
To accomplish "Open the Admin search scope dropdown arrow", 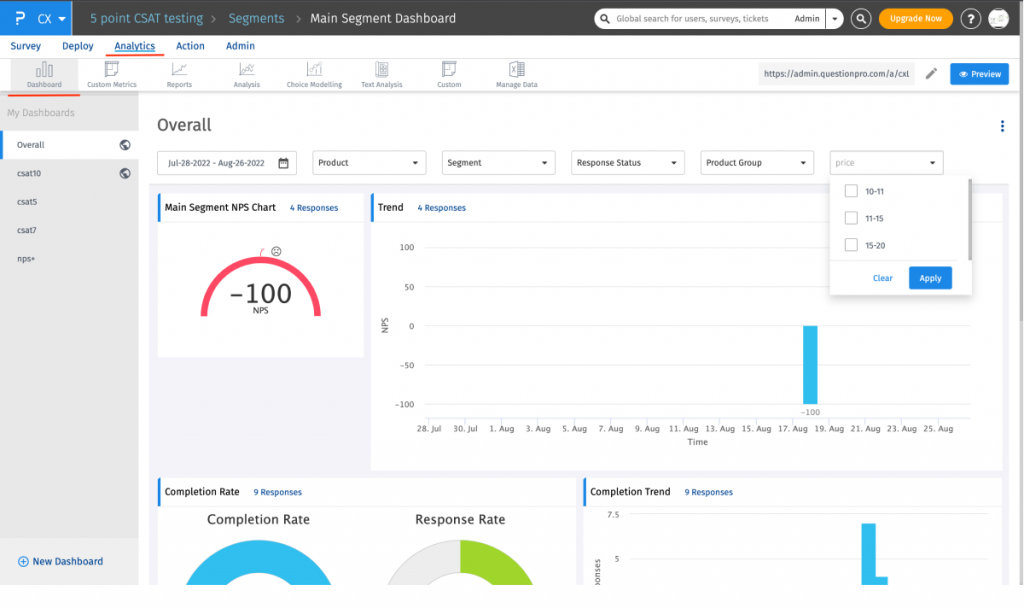I will (834, 18).
